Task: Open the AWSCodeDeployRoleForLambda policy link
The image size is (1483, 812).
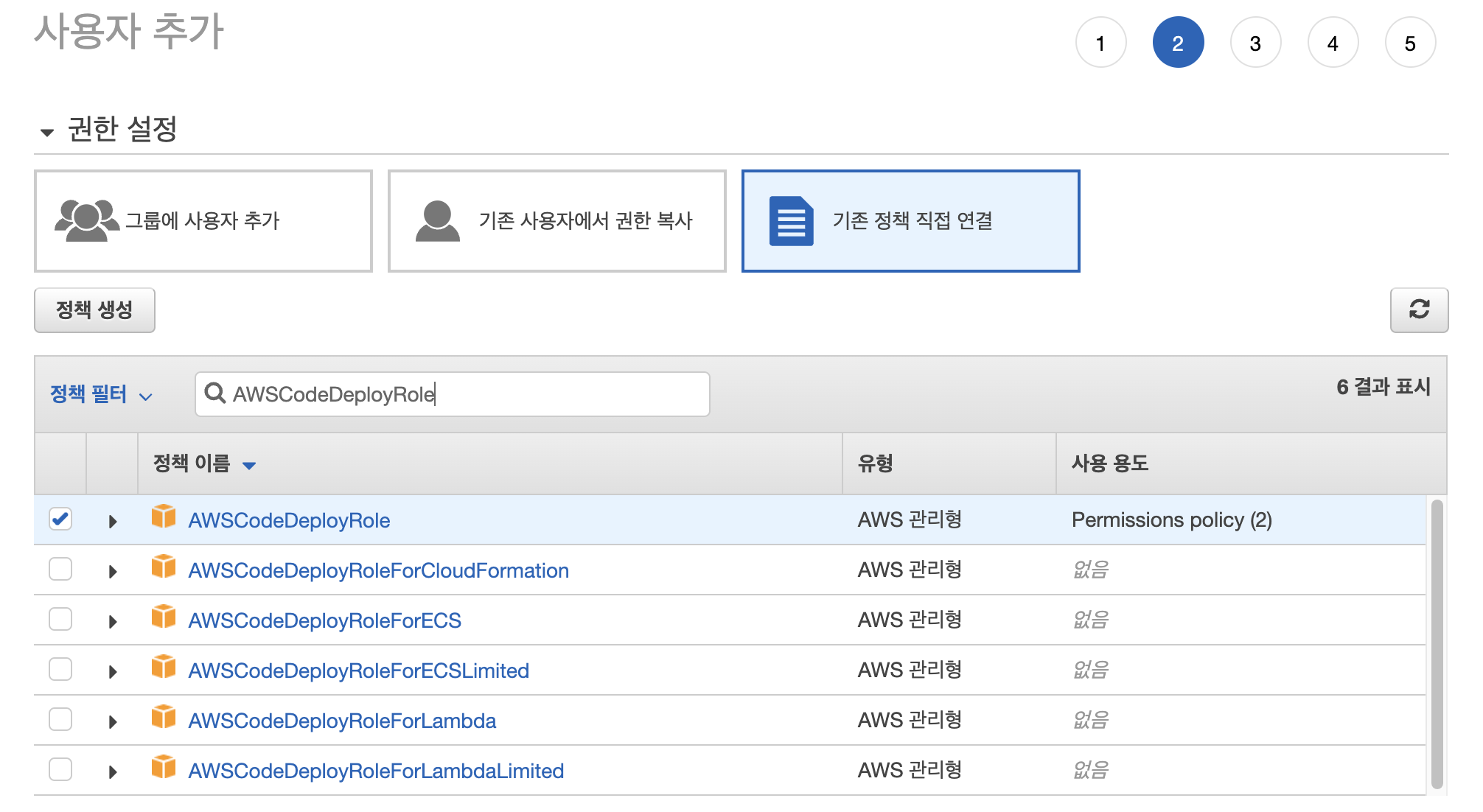Action: pyautogui.click(x=342, y=721)
